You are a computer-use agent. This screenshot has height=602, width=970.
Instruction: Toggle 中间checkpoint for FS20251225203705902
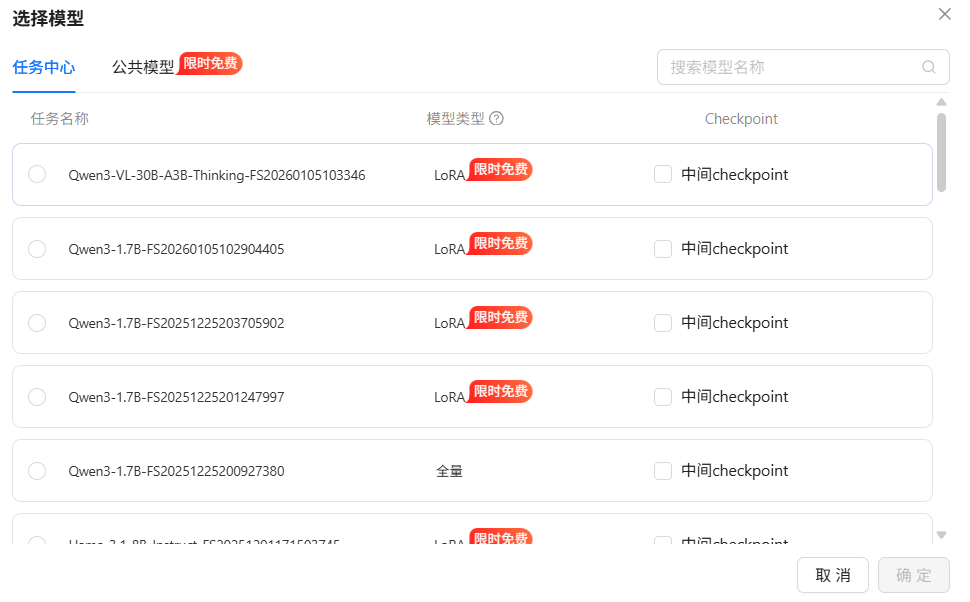(x=662, y=322)
